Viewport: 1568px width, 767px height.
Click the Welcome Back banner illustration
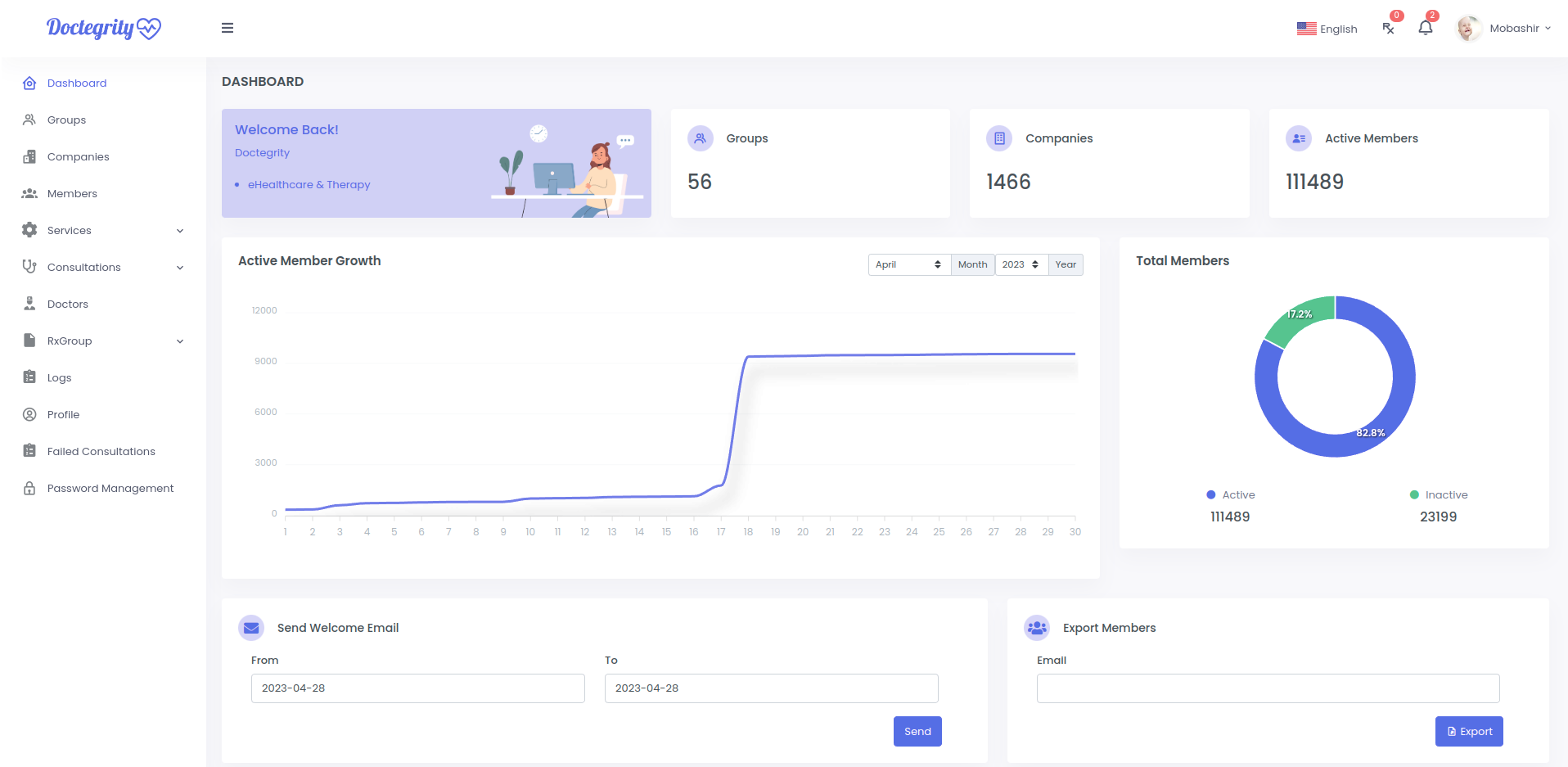(567, 169)
